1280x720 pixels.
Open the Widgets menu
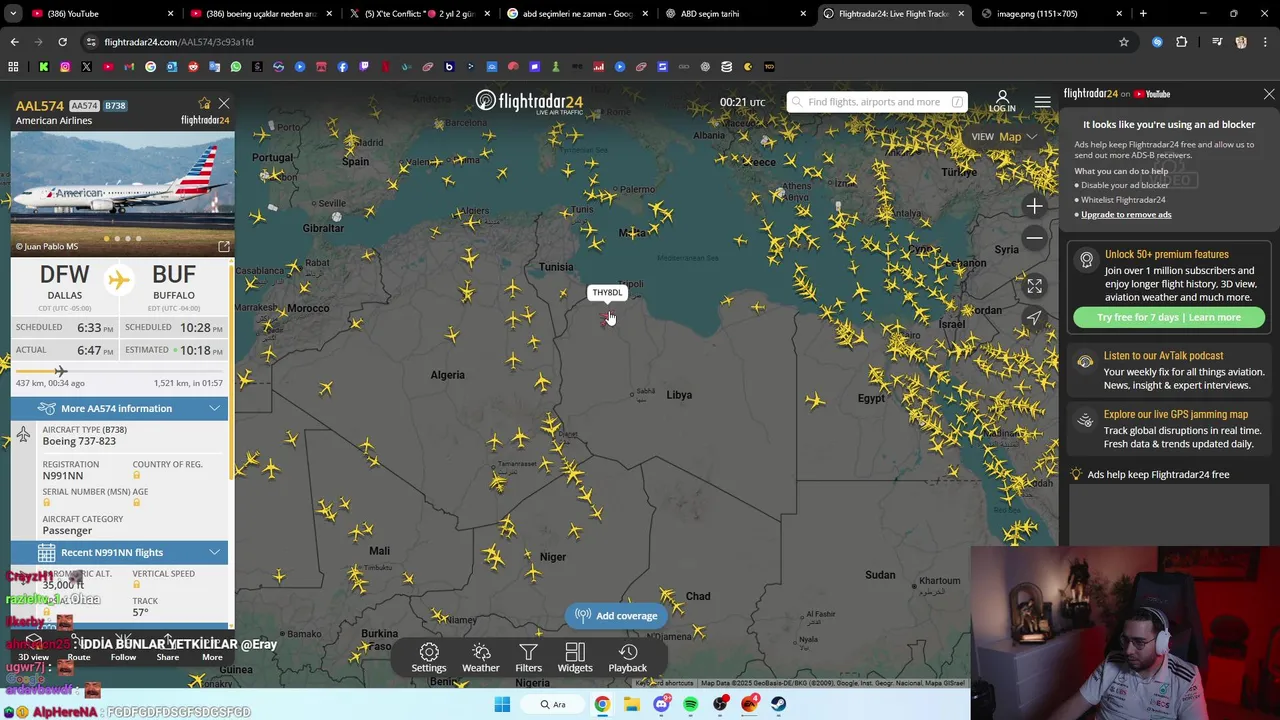(x=575, y=658)
